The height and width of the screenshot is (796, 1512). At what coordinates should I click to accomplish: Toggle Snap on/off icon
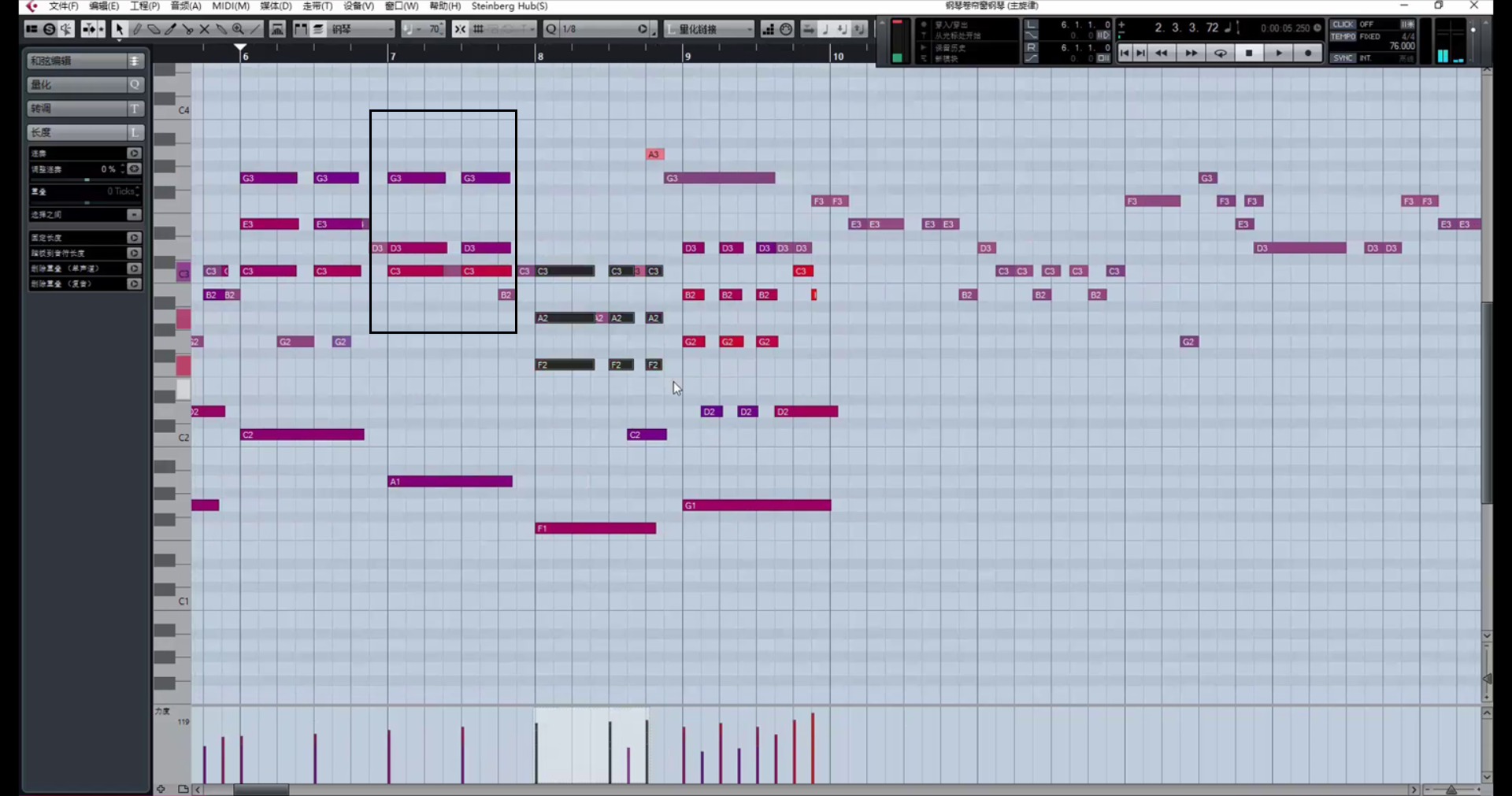coord(460,29)
